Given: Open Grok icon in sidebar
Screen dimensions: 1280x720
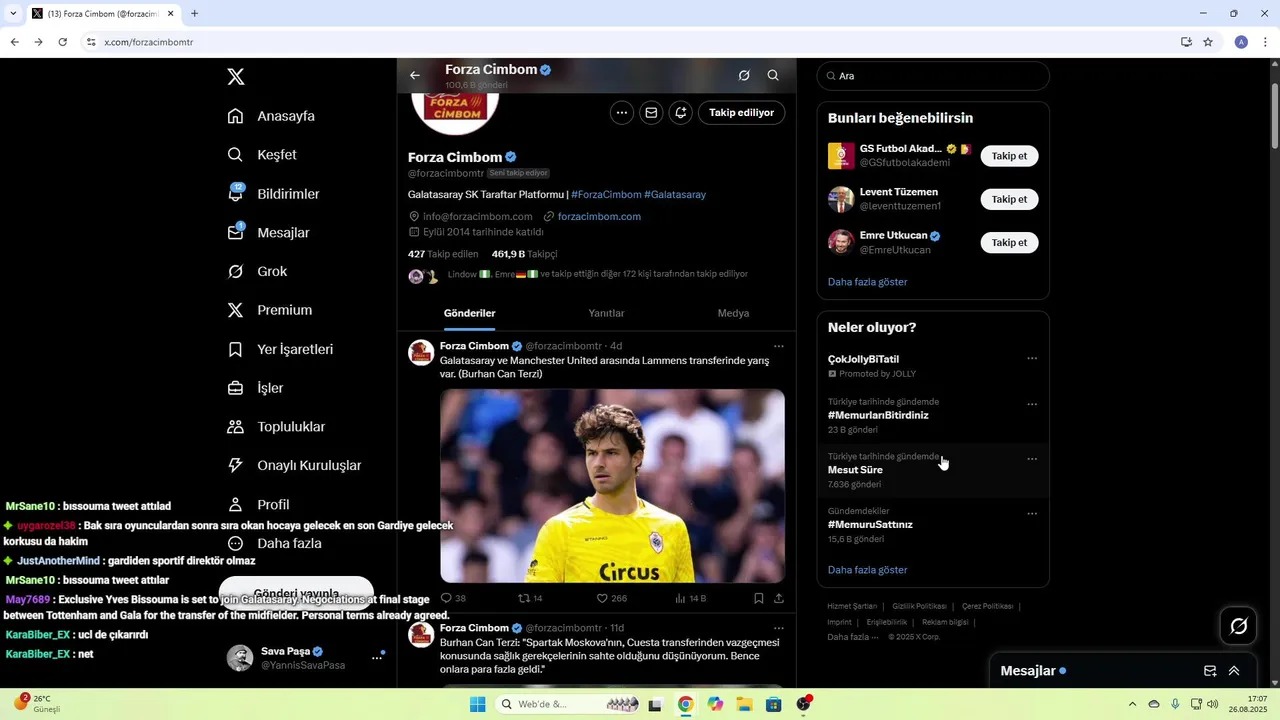Looking at the screenshot, I should [x=235, y=271].
